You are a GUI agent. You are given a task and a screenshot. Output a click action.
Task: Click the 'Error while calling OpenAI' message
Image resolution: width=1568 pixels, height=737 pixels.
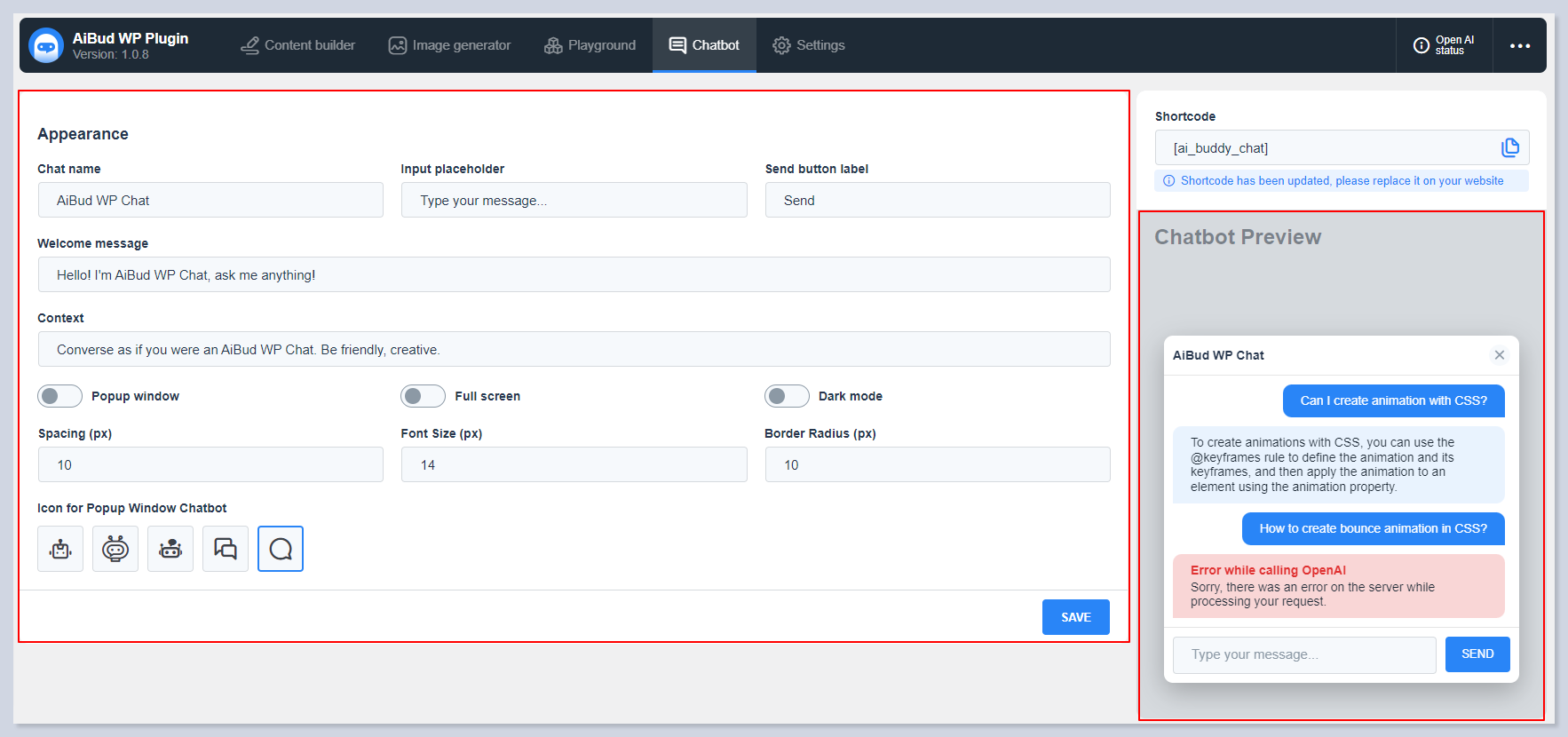coord(1339,586)
